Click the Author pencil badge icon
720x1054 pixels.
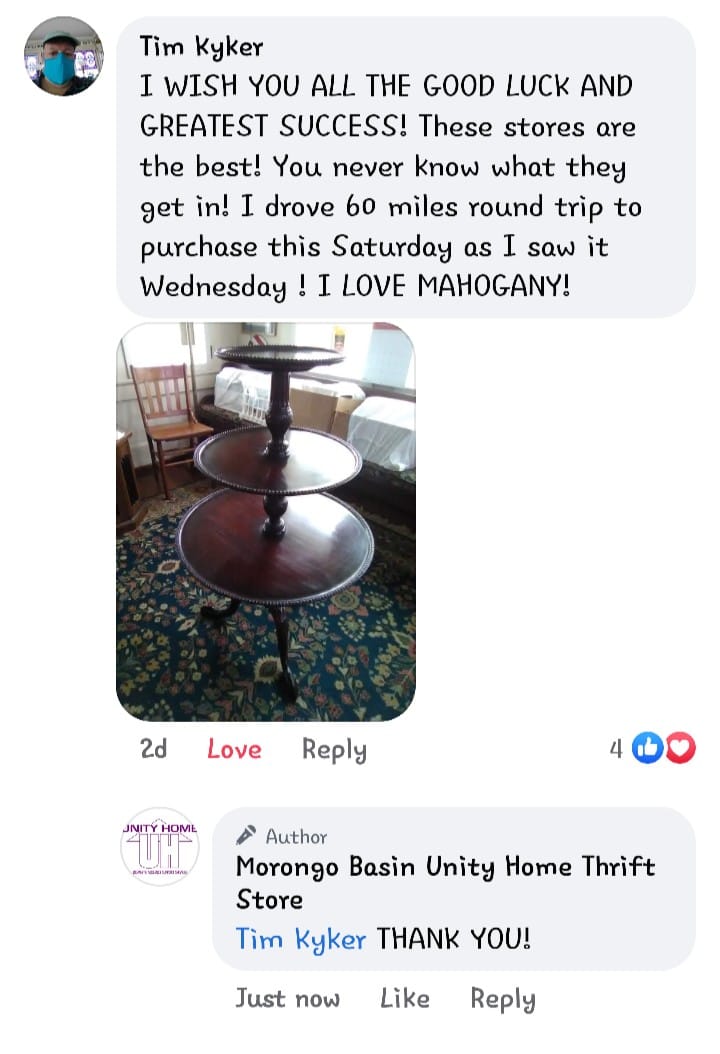(x=245, y=835)
